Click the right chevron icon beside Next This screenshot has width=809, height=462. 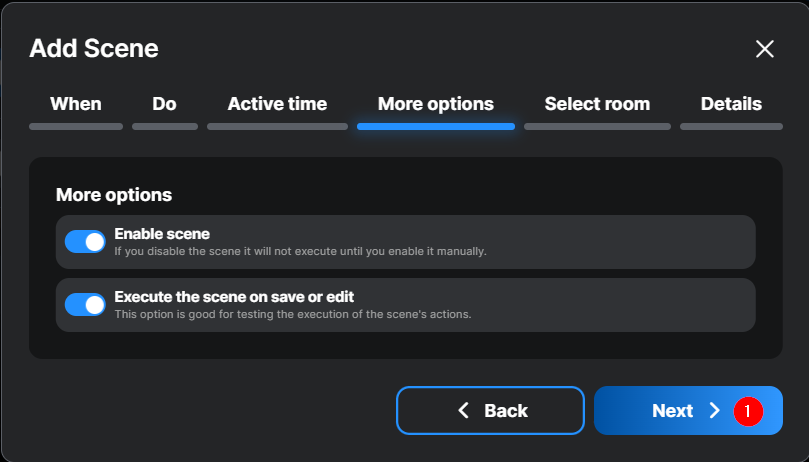pyautogui.click(x=714, y=411)
